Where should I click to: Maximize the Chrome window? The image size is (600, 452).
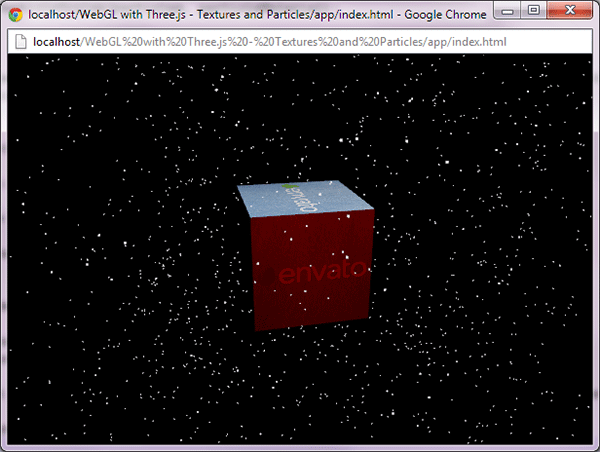click(x=533, y=10)
